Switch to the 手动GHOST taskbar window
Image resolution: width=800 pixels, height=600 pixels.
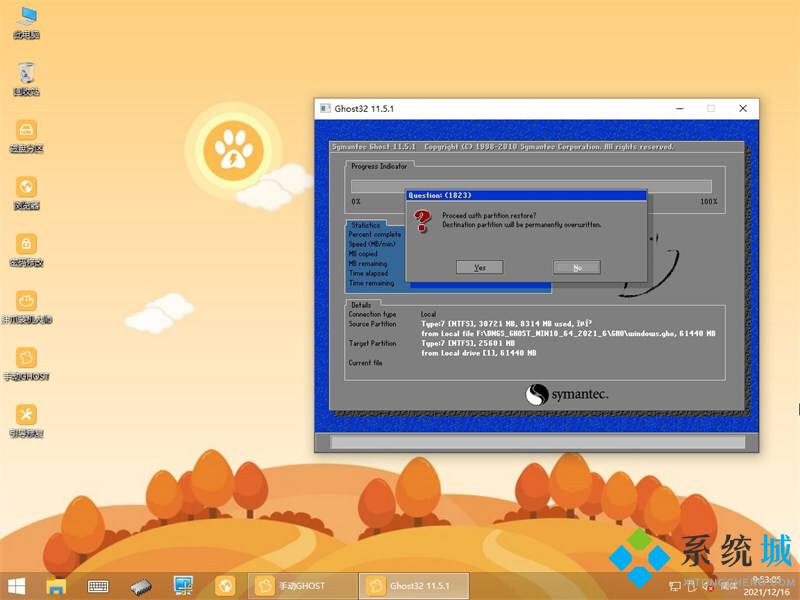(x=302, y=586)
